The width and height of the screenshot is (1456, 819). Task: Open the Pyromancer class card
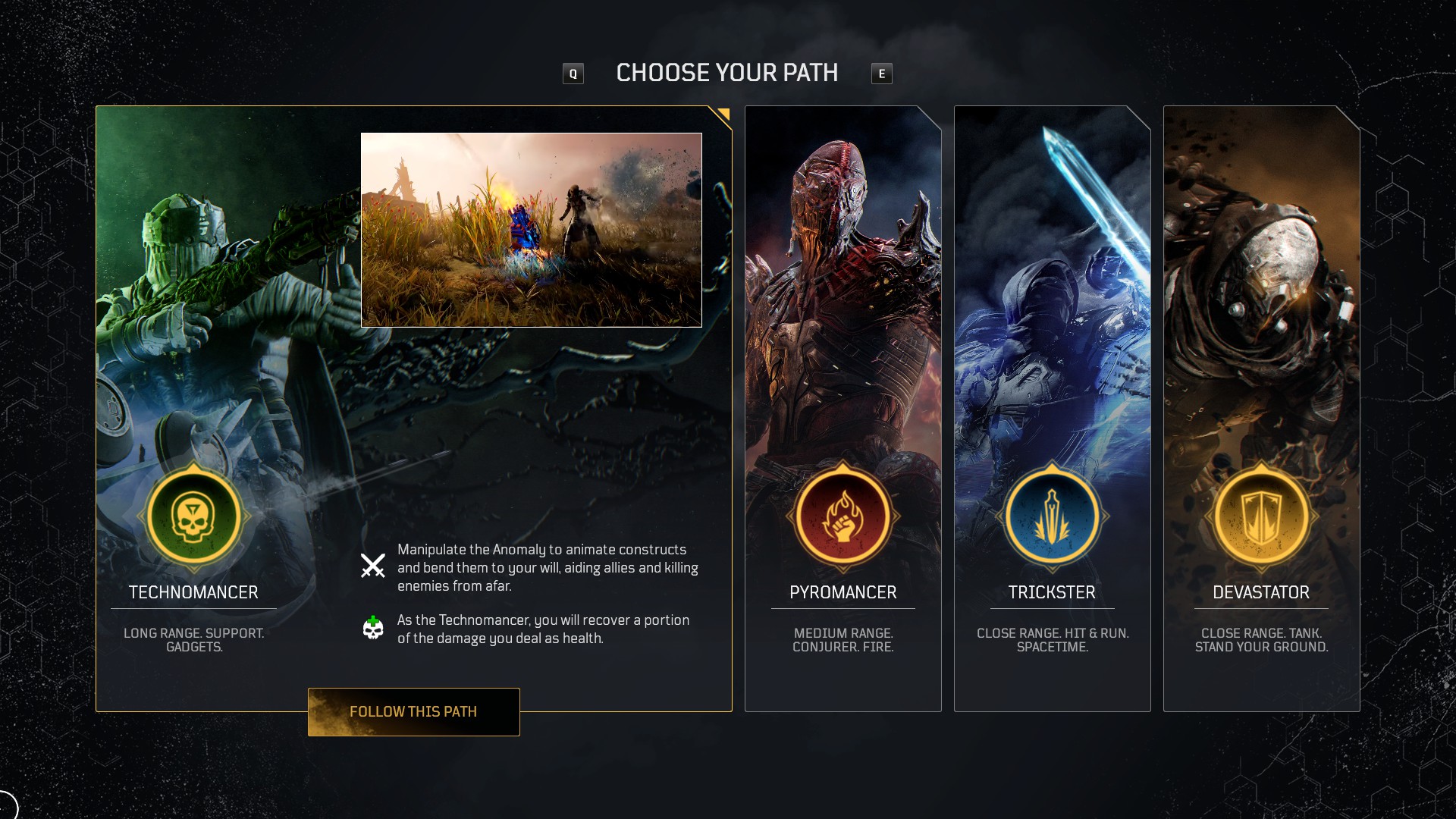pyautogui.click(x=843, y=409)
